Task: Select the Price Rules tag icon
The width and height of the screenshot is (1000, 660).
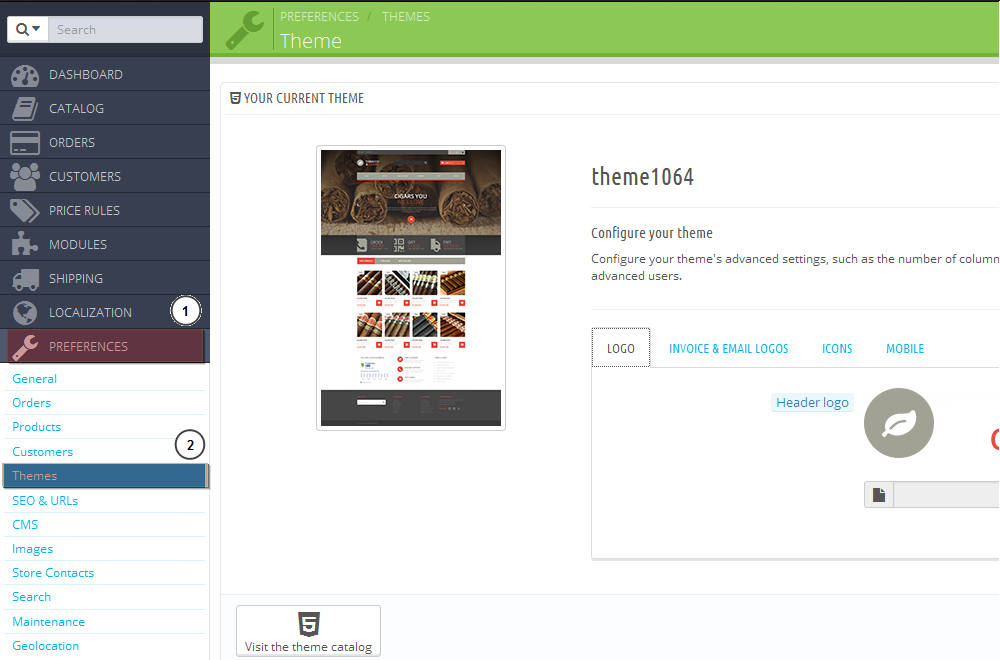Action: (x=24, y=210)
